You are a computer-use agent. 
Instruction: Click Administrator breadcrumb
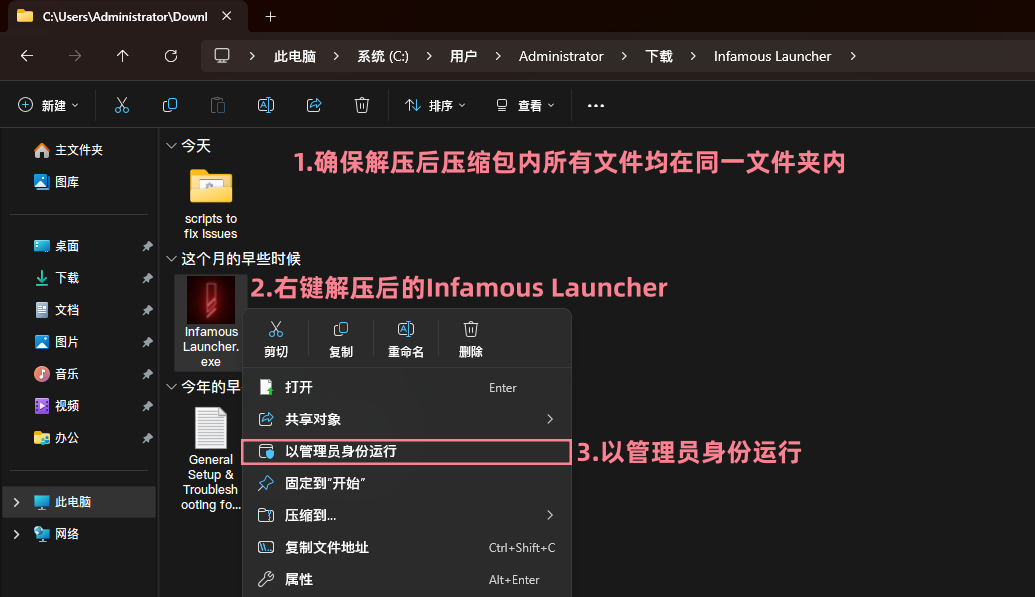click(x=561, y=56)
